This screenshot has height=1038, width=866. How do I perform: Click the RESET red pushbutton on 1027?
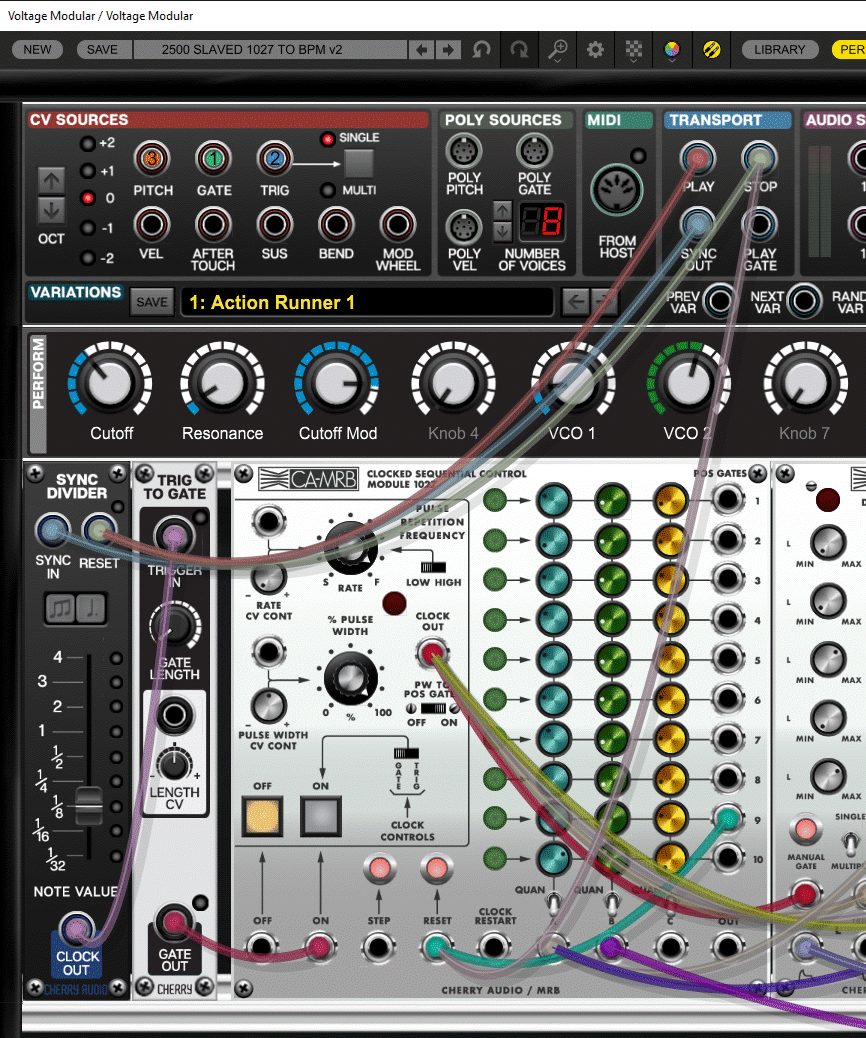437,868
